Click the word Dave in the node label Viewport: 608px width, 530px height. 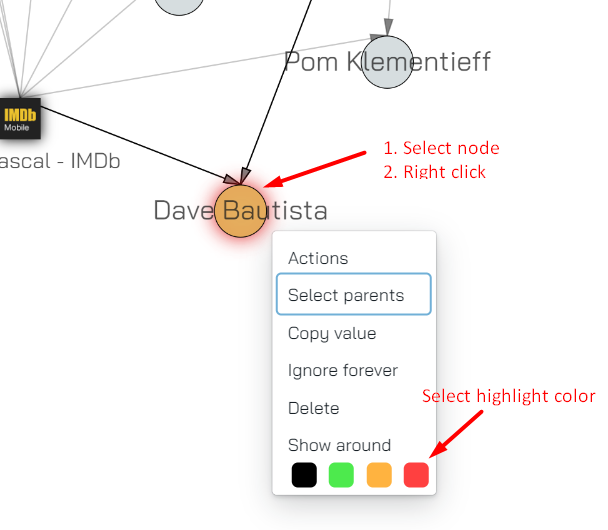[x=184, y=211]
